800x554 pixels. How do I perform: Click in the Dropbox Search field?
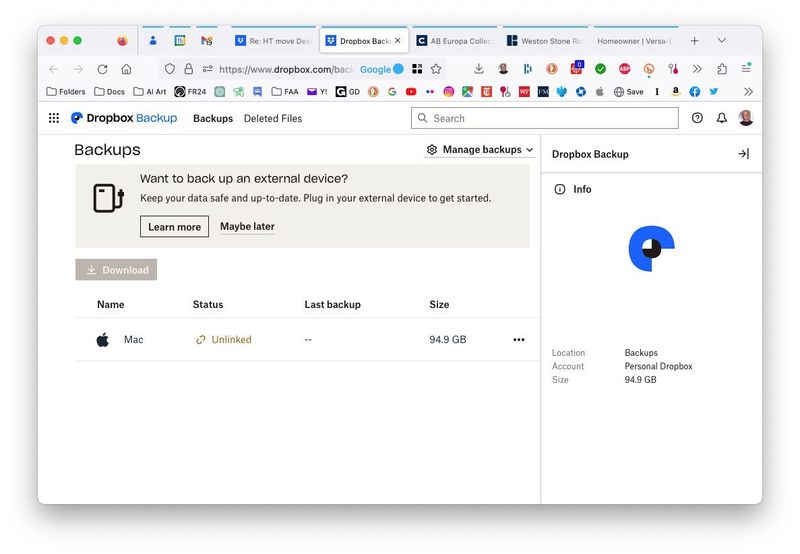point(550,118)
